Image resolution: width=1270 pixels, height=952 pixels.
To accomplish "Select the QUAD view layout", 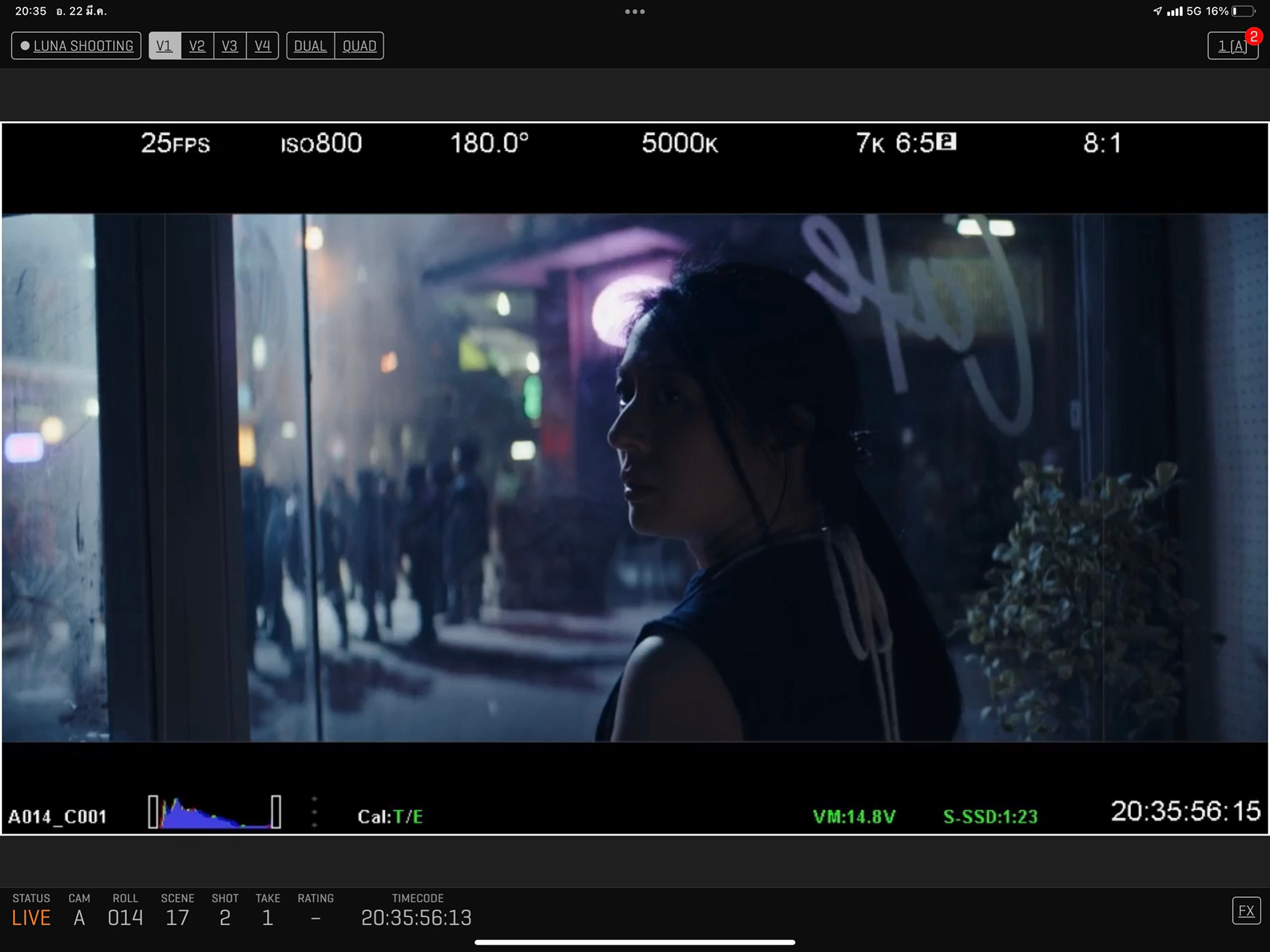I will (359, 46).
